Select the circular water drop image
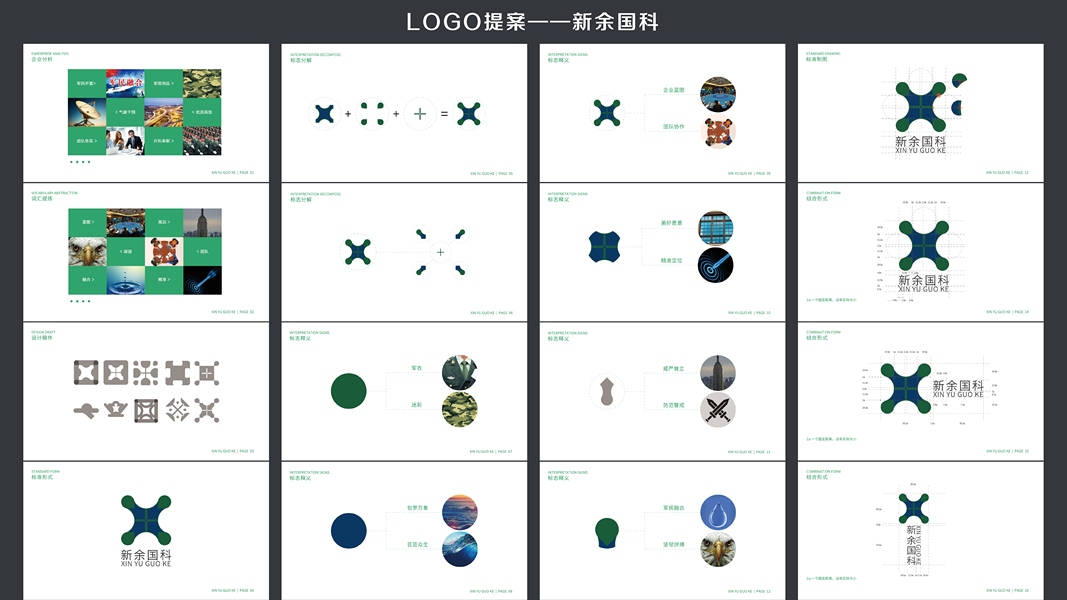 point(718,512)
